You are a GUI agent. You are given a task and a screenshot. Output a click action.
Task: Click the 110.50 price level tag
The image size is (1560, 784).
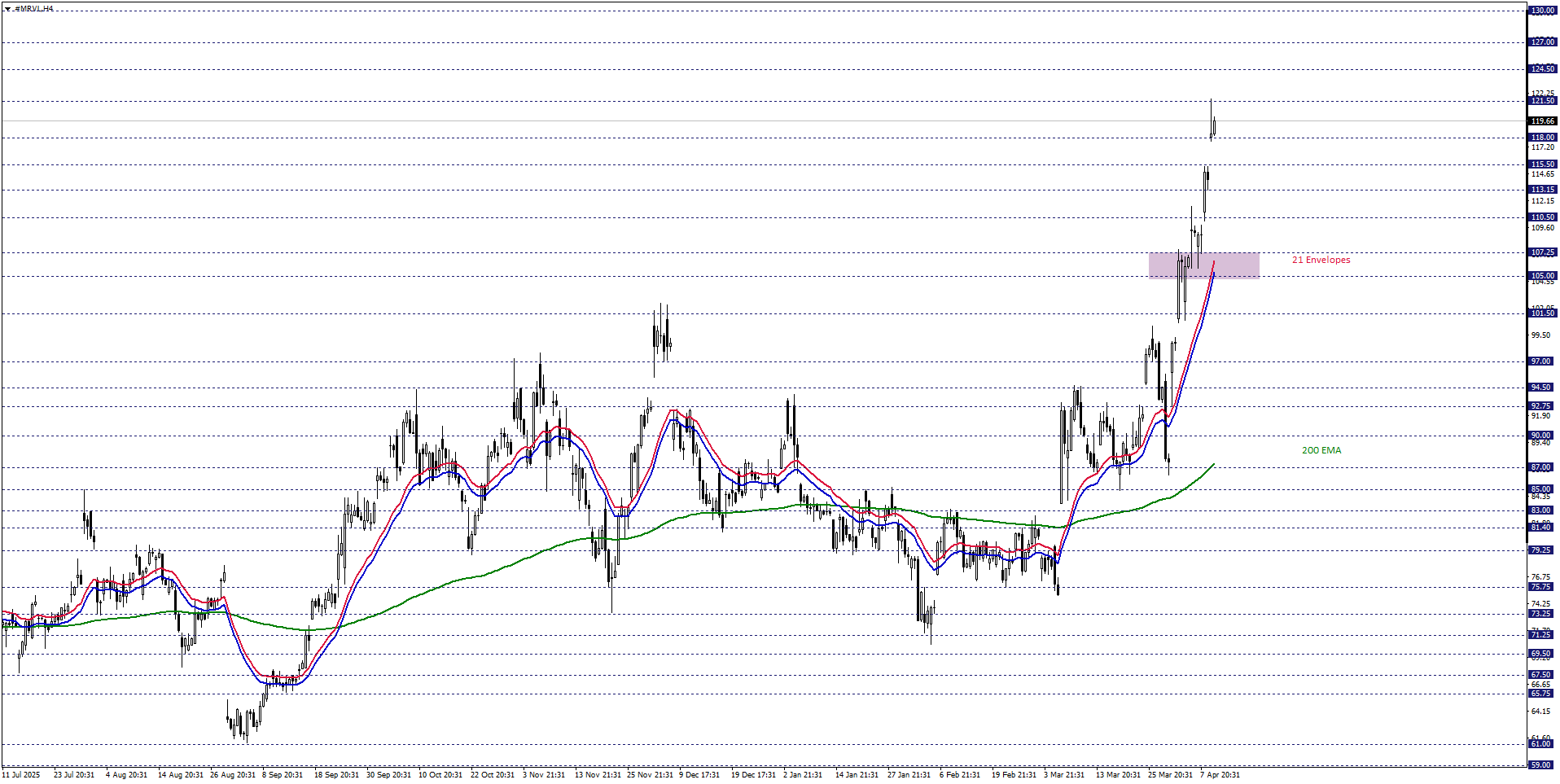[1542, 217]
